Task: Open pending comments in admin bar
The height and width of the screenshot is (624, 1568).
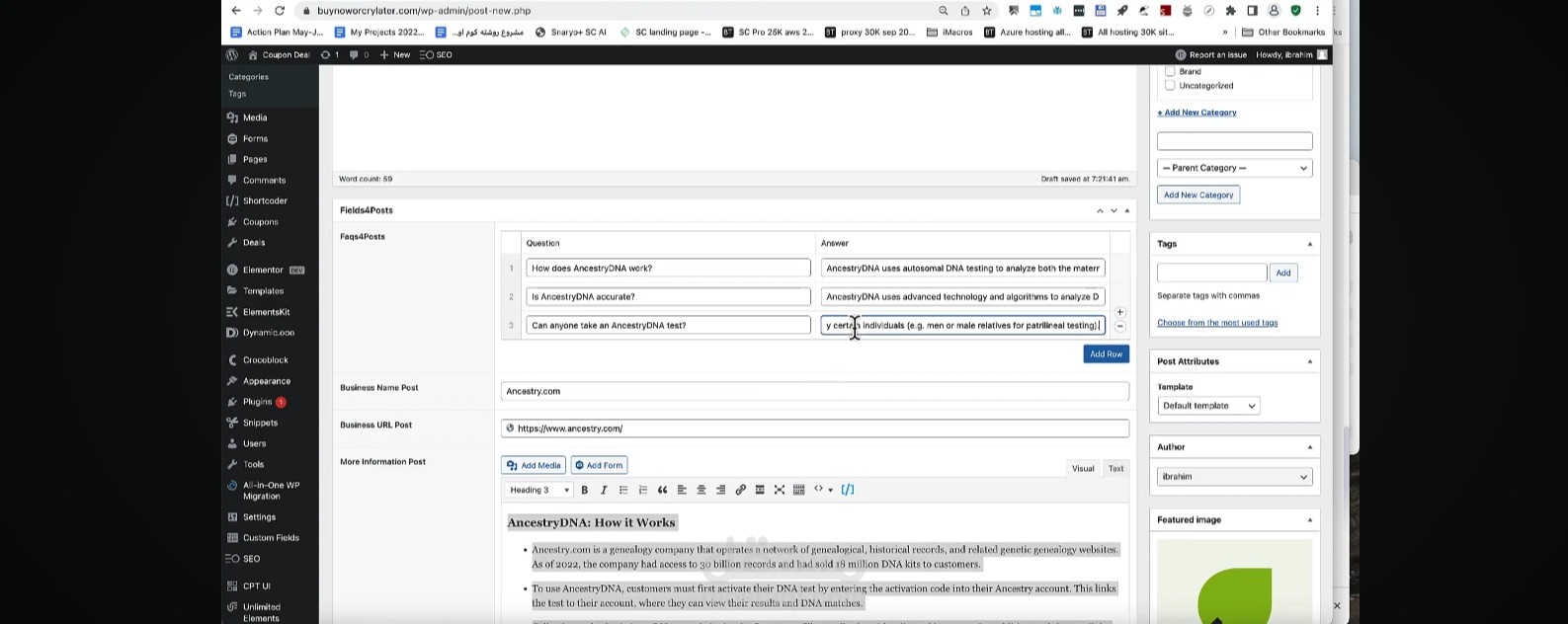Action: (x=360, y=55)
